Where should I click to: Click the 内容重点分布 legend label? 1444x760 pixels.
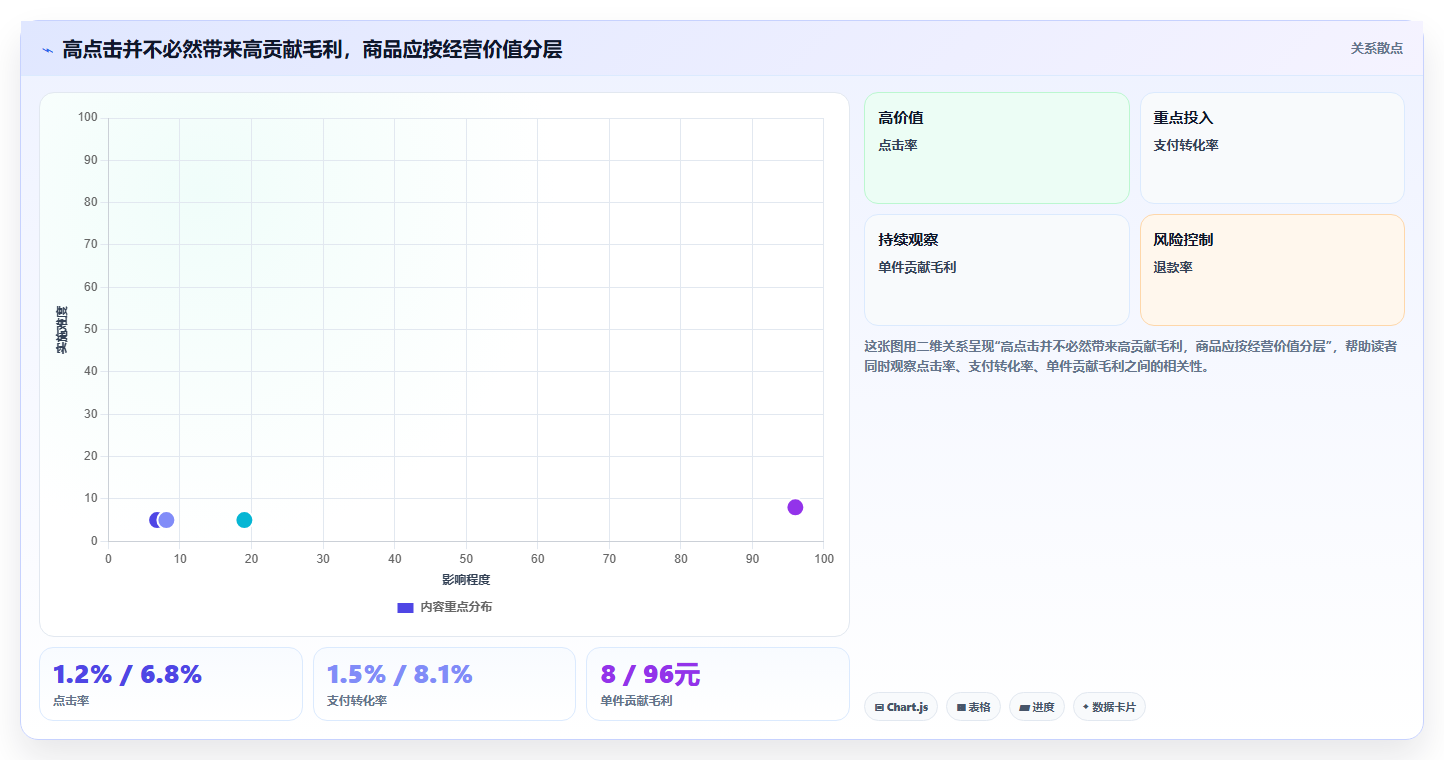pos(456,608)
